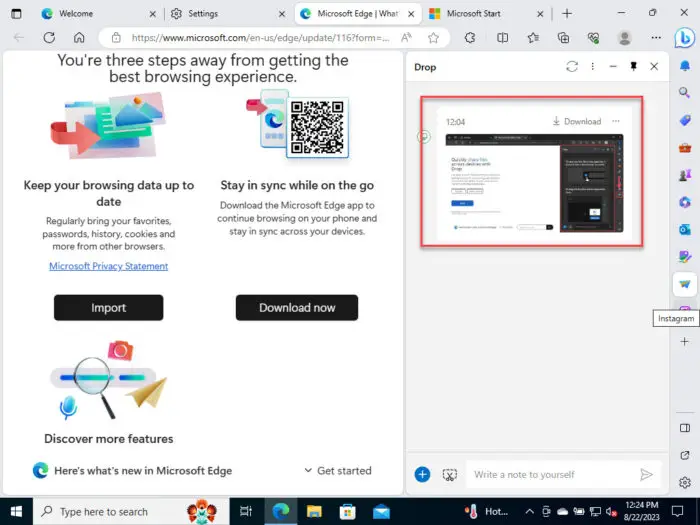Open Read aloud icon in address bar
700x525 pixels.
(x=406, y=38)
